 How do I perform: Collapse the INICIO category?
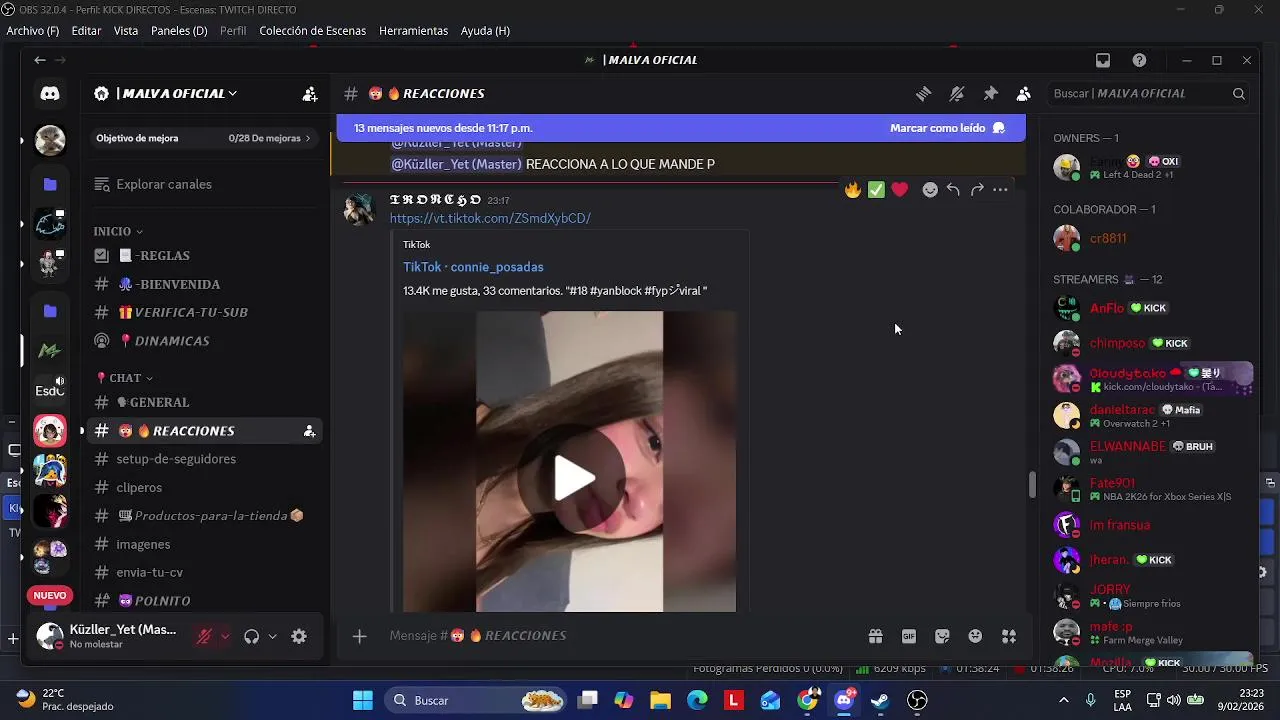click(x=118, y=231)
